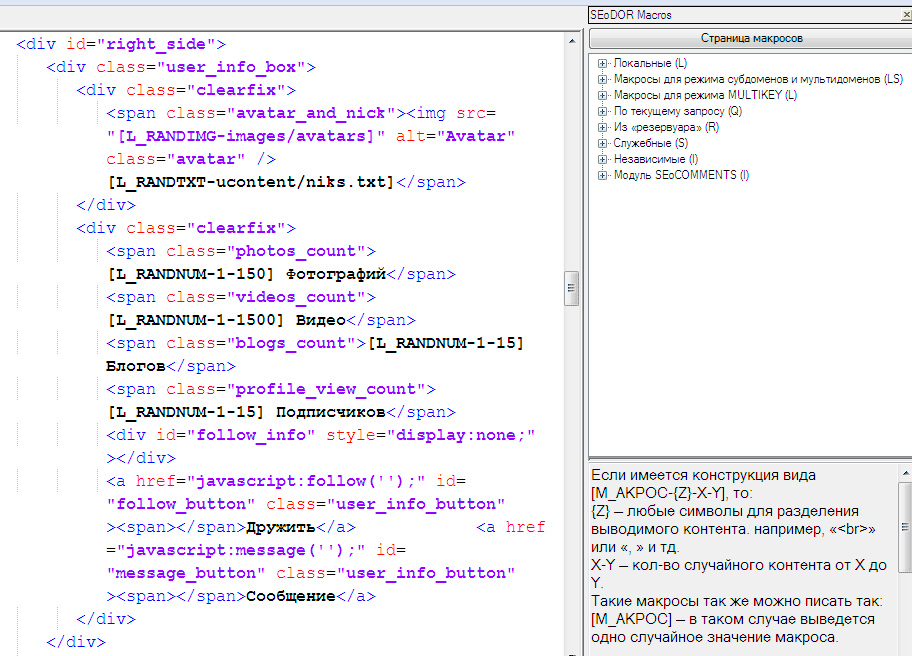Viewport: 912px width, 656px height.
Task: Click the "message_button" id value in code
Action: tap(186, 573)
